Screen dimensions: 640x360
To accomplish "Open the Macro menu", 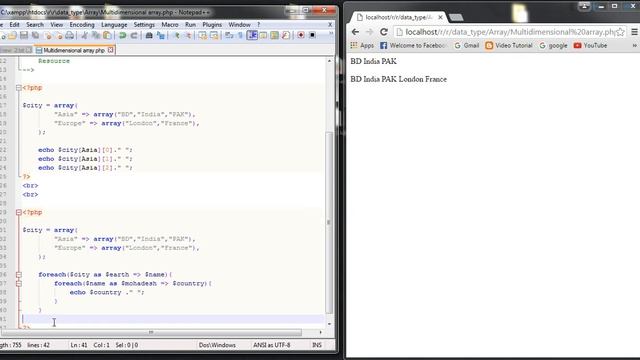I will coord(170,24).
